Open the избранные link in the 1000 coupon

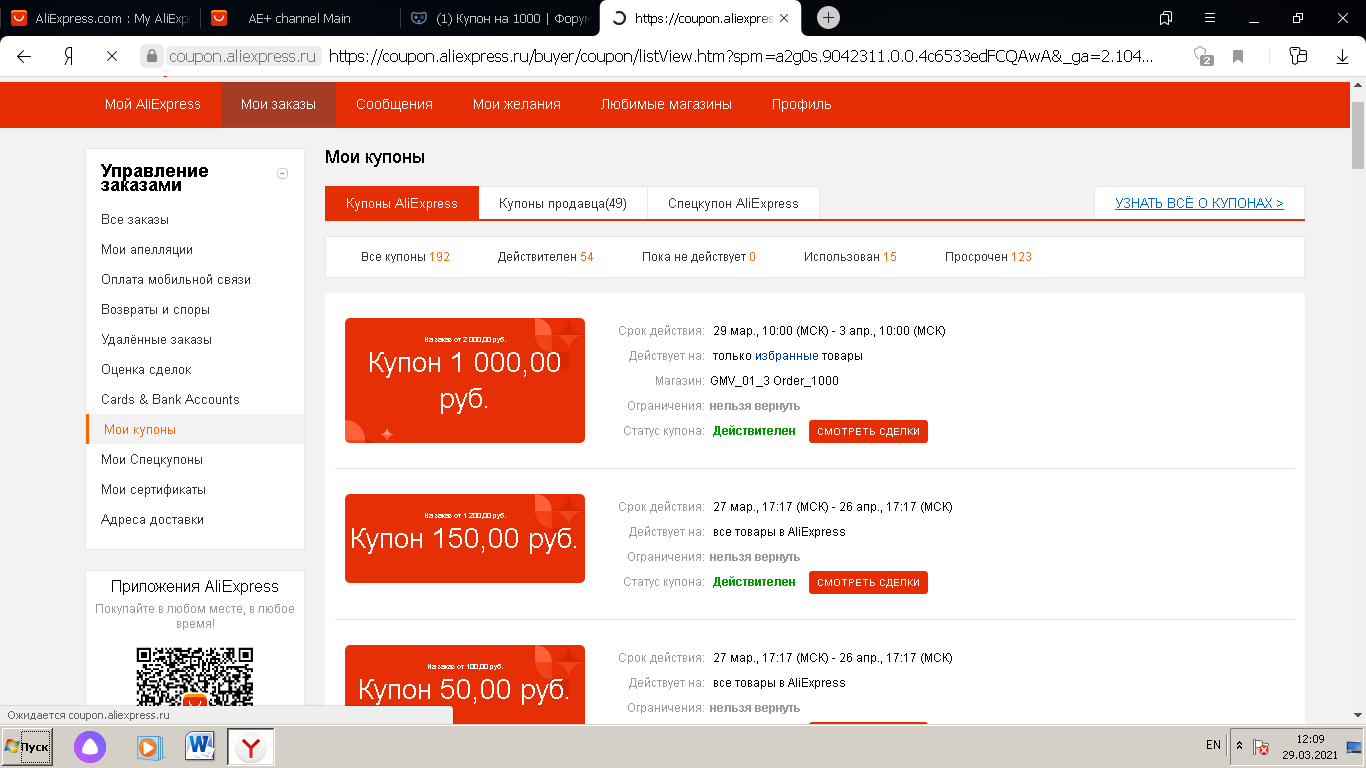tap(787, 356)
